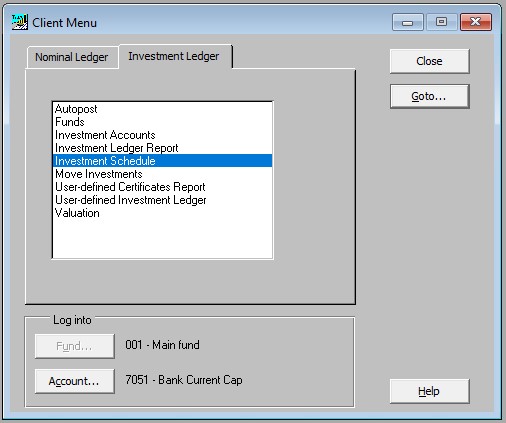506x423 pixels.
Task: Click the Client Menu application icon
Action: (20, 22)
